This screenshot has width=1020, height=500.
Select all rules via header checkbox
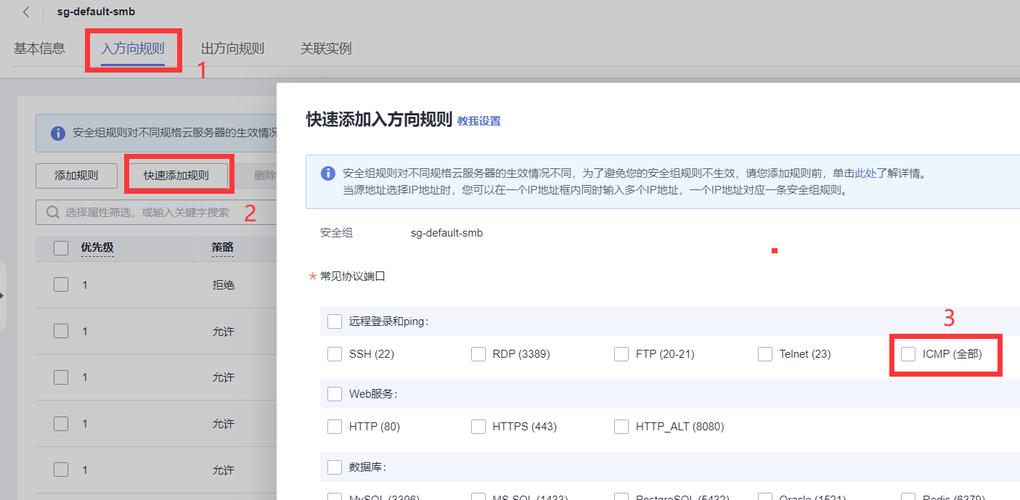point(60,248)
